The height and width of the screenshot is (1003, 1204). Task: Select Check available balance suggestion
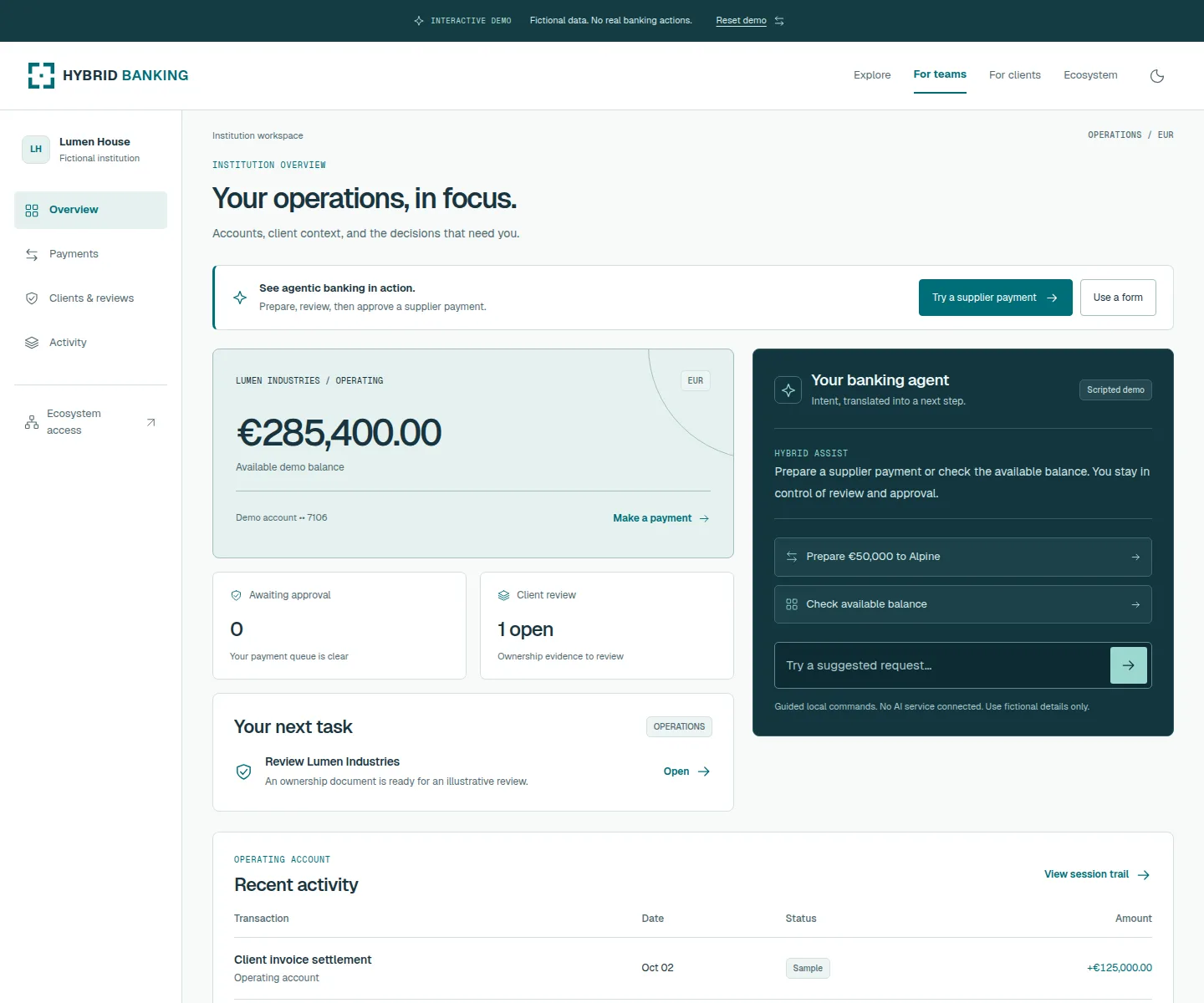(962, 604)
